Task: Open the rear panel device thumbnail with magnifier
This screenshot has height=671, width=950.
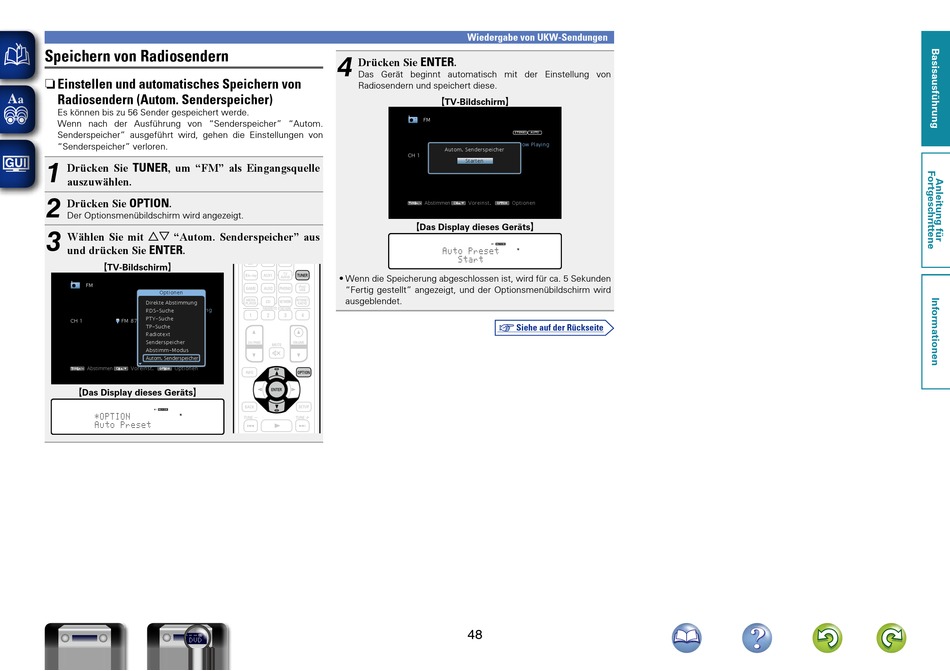Action: coord(188,646)
